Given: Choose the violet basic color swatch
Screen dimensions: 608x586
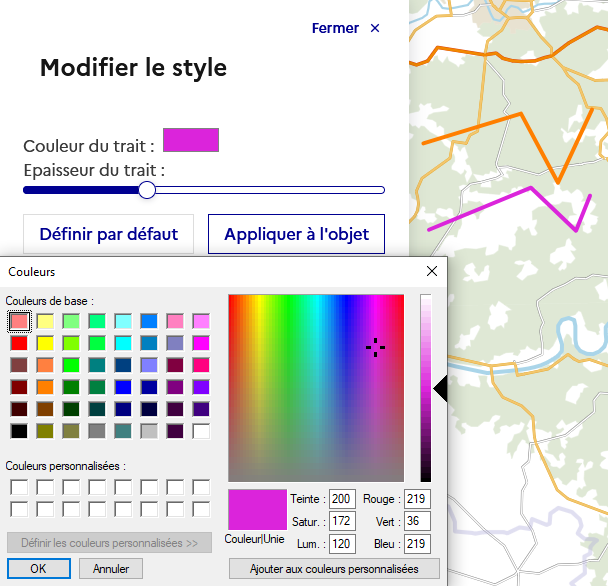Looking at the screenshot, I should point(201,387).
